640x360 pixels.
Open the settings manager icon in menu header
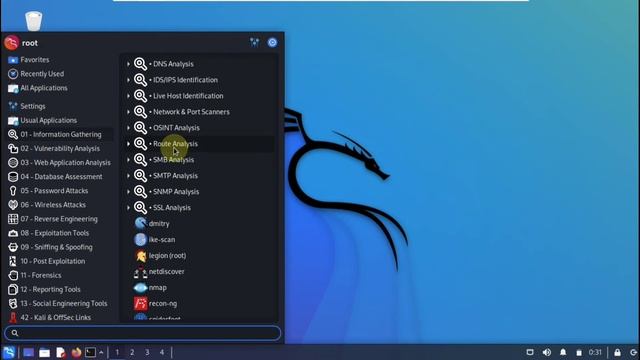click(255, 42)
